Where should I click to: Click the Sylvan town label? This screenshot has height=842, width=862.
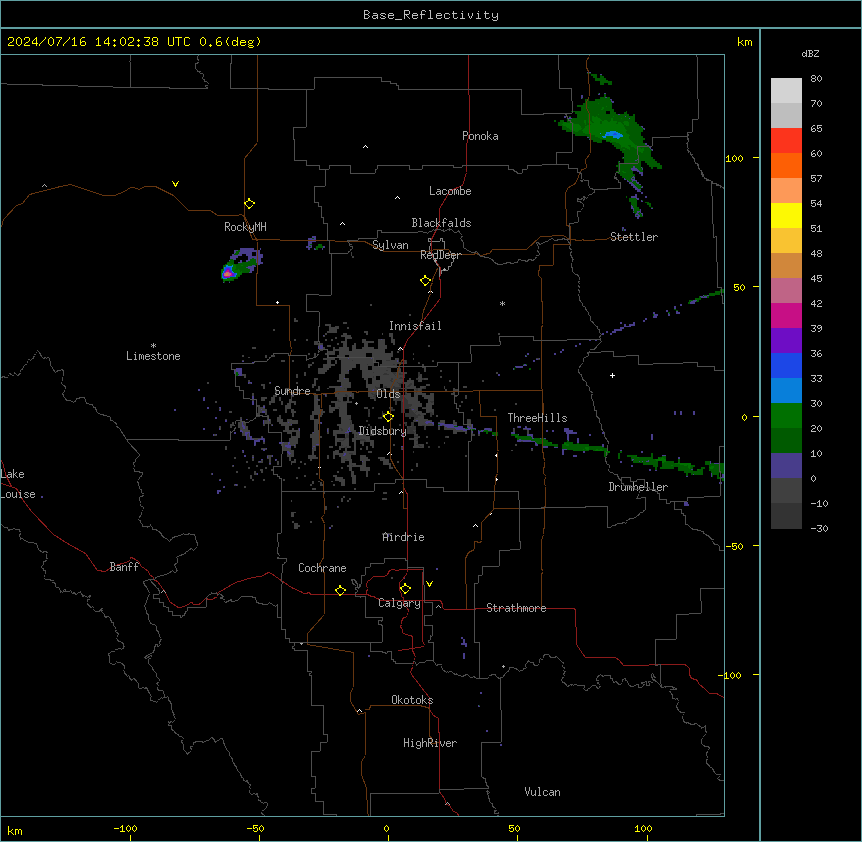[x=390, y=245]
